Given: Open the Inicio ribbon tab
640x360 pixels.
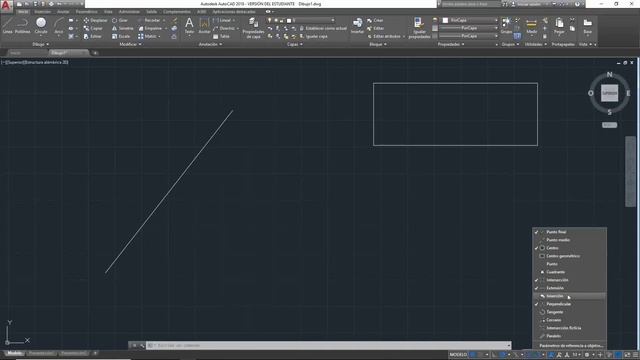Looking at the screenshot, I should pos(23,12).
